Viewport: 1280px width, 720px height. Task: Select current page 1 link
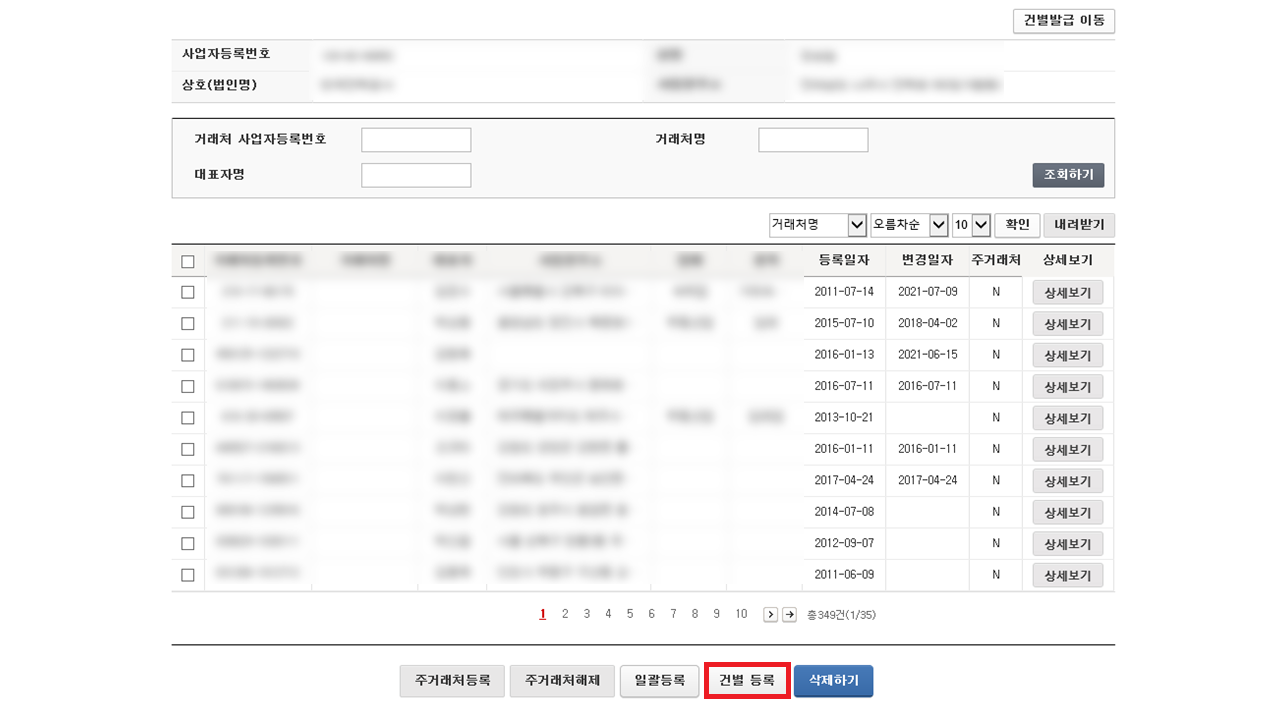[x=543, y=614]
